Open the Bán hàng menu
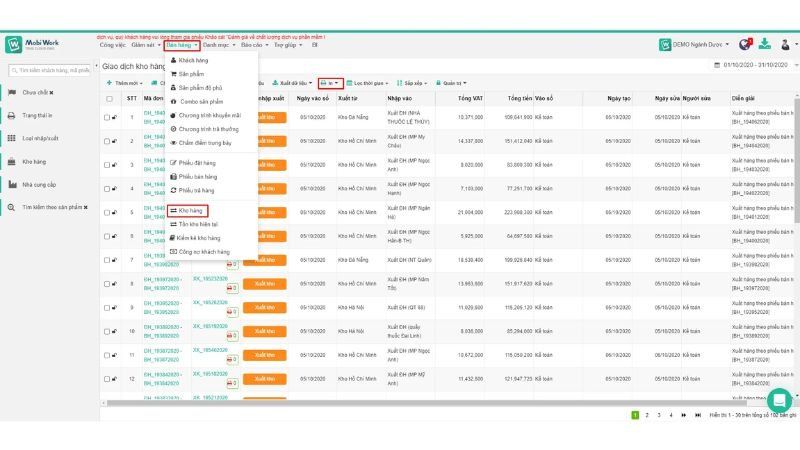Screen dimensions: 800x450 pos(182,45)
